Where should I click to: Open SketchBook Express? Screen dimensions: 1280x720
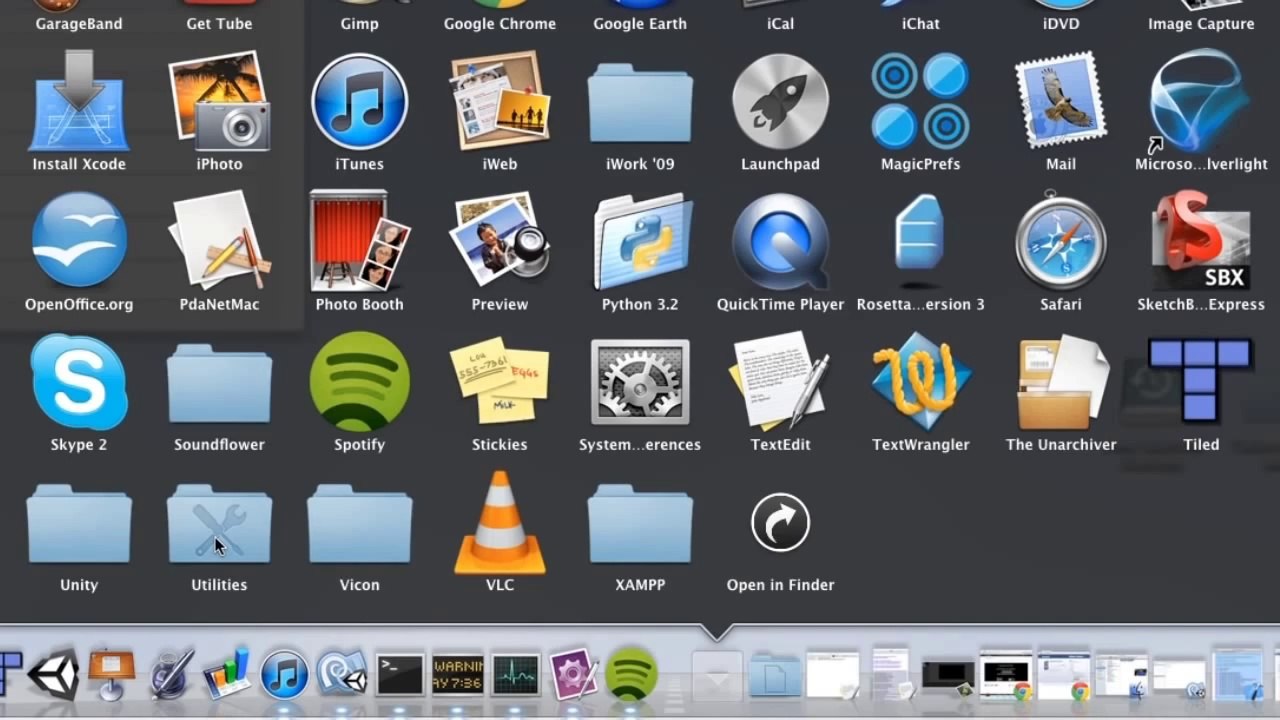coord(1200,242)
